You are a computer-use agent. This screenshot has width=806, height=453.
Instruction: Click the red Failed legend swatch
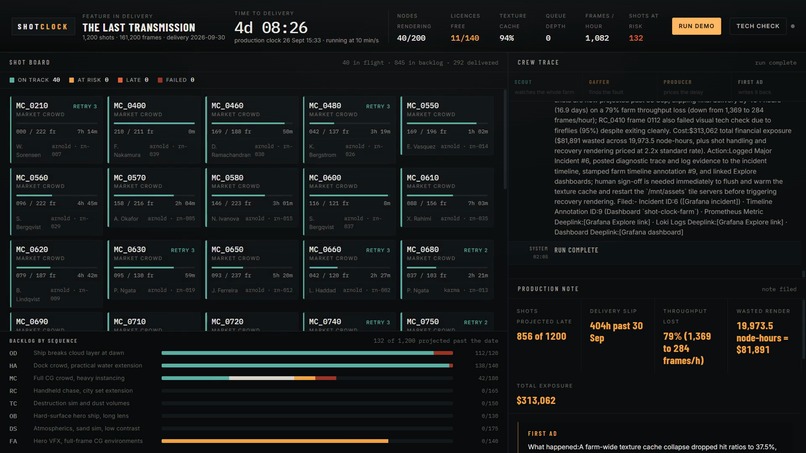pos(160,80)
